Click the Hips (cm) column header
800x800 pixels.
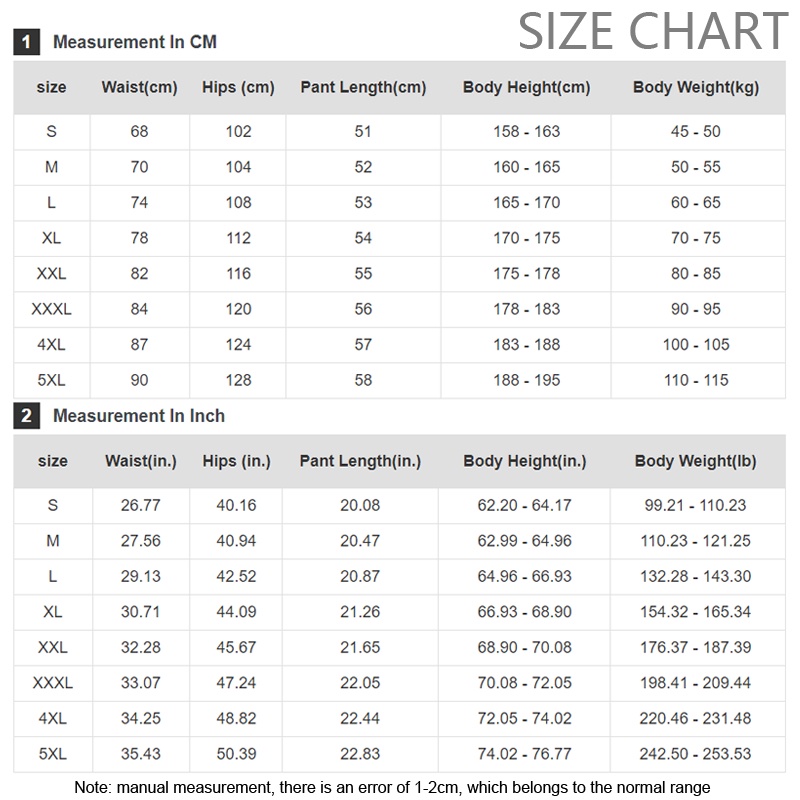click(x=238, y=87)
